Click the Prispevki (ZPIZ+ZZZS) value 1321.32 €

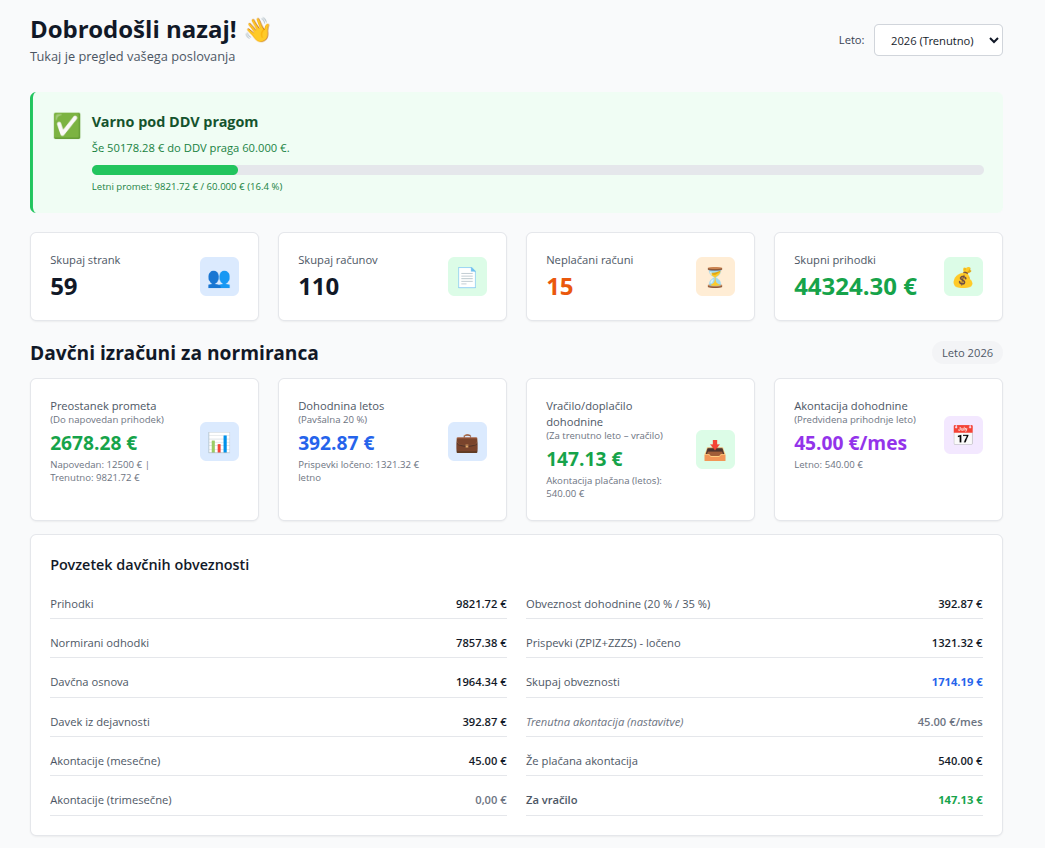tap(957, 643)
